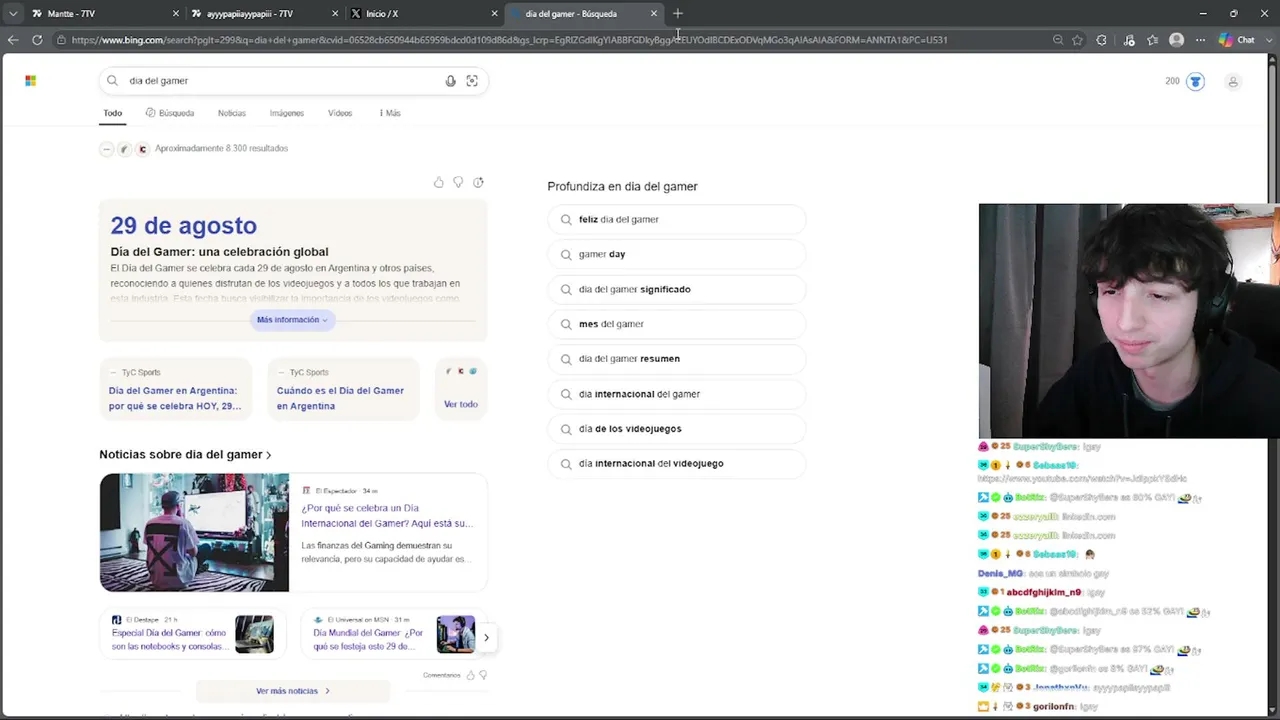Click the browser back arrow

coord(12,40)
